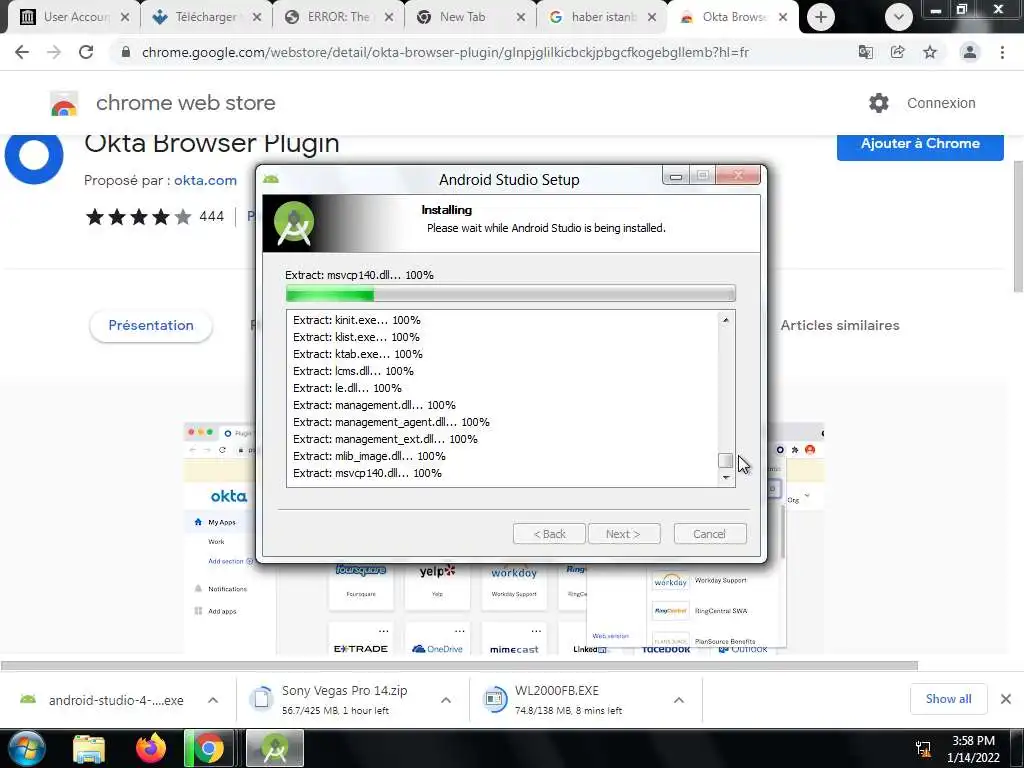The image size is (1024, 768).
Task: Open File Explorer from taskbar
Action: [x=89, y=748]
